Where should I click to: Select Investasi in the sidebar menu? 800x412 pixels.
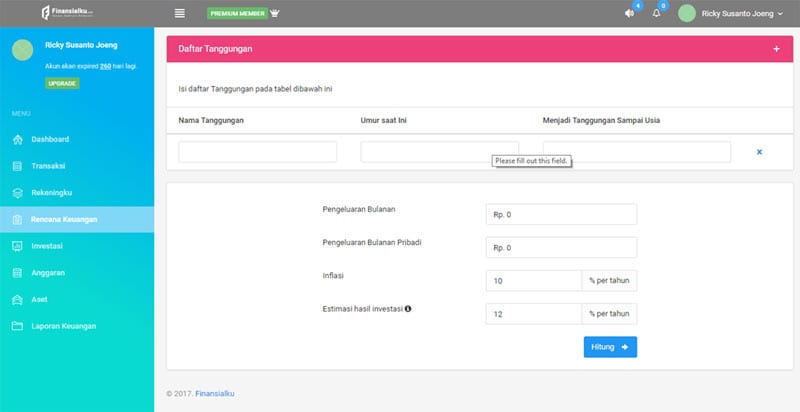point(48,246)
